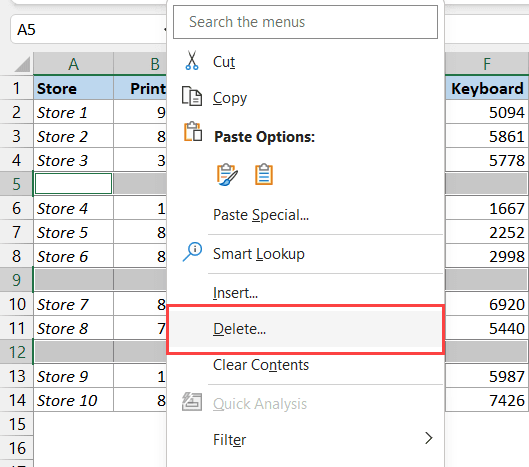
Task: Click the Cut scissors icon
Action: (x=192, y=60)
